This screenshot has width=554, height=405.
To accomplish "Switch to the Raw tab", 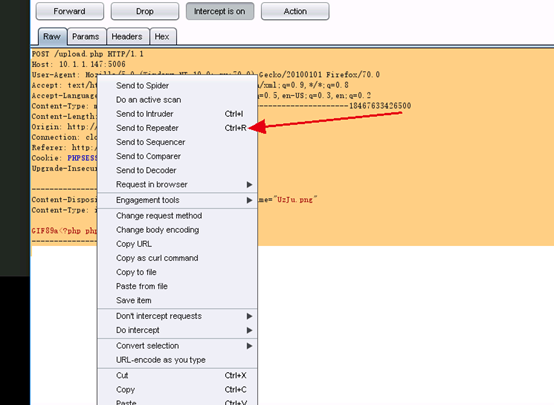I will pyautogui.click(x=52, y=36).
